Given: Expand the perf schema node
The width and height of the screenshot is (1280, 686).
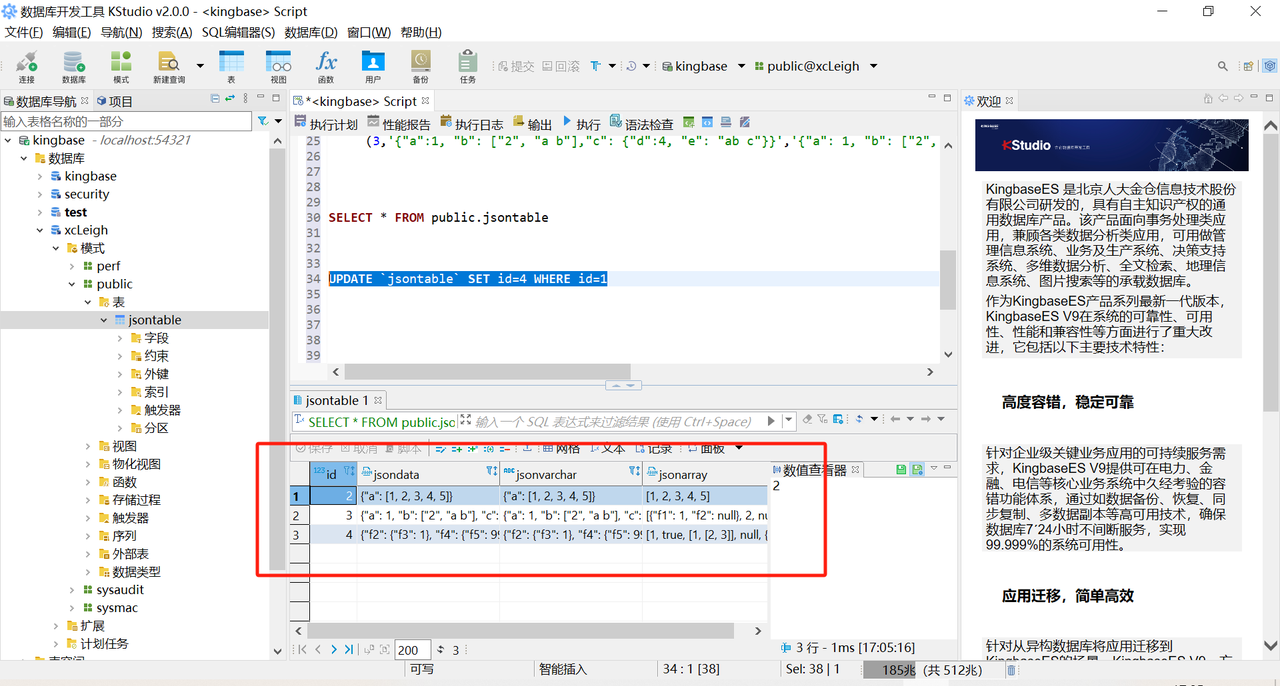Looking at the screenshot, I should [x=73, y=266].
